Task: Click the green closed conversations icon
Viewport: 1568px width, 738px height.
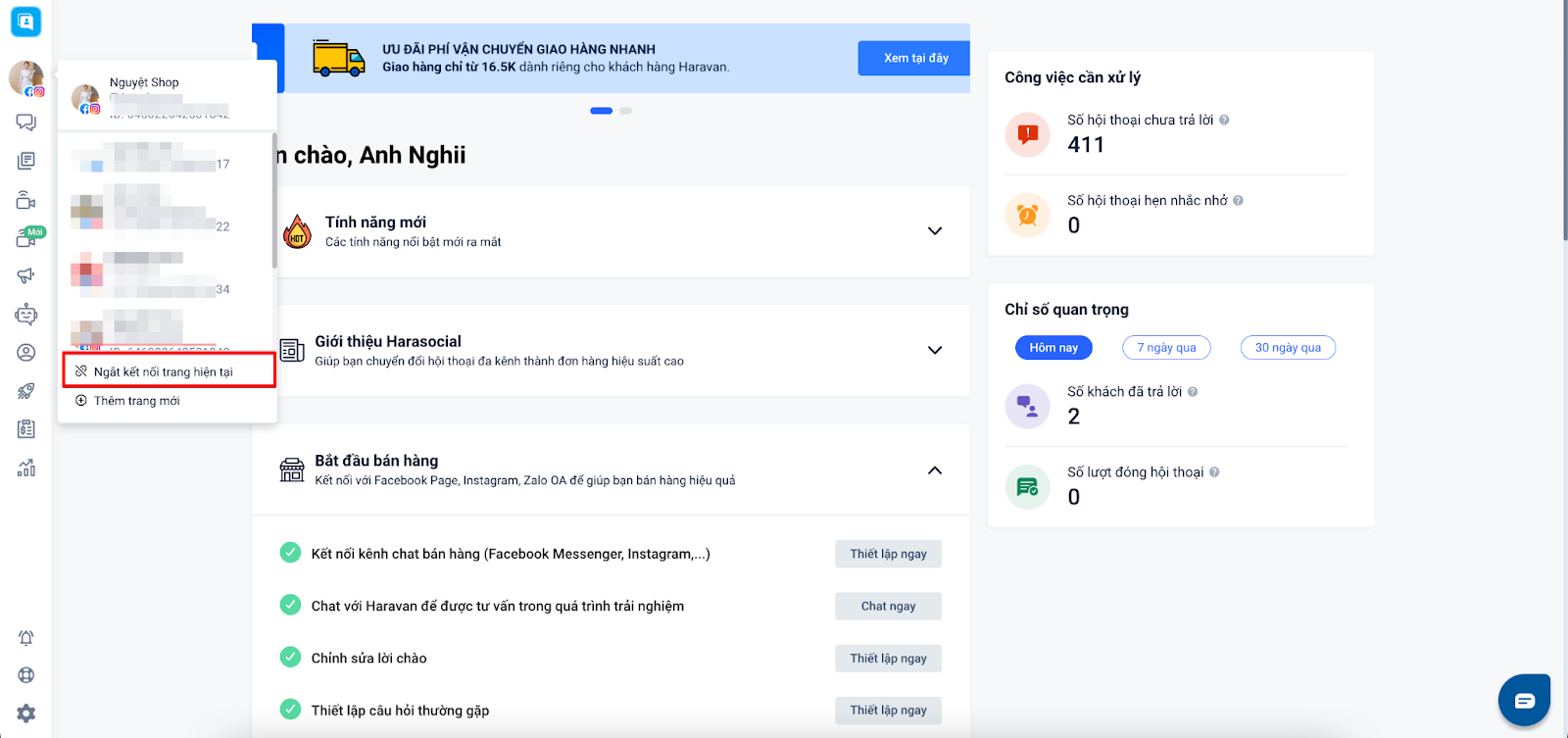Action: (1028, 486)
